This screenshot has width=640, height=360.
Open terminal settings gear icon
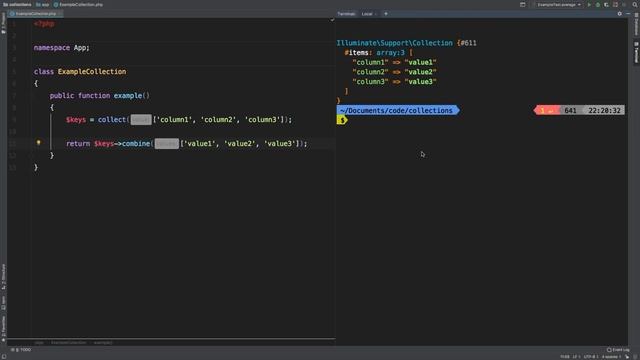tap(620, 13)
